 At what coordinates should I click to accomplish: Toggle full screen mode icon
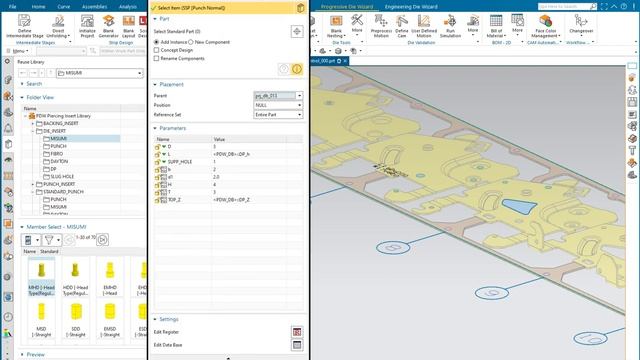604,7
